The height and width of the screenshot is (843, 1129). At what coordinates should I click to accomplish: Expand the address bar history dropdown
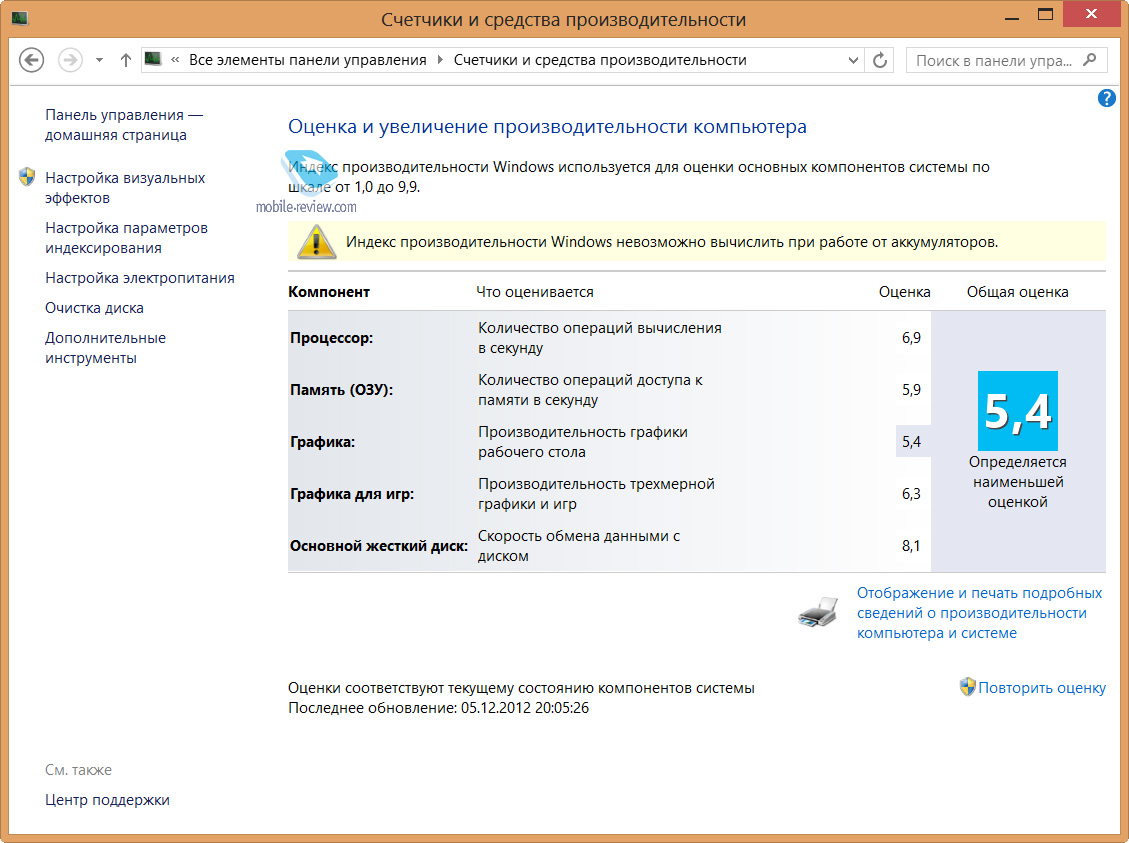coord(853,60)
